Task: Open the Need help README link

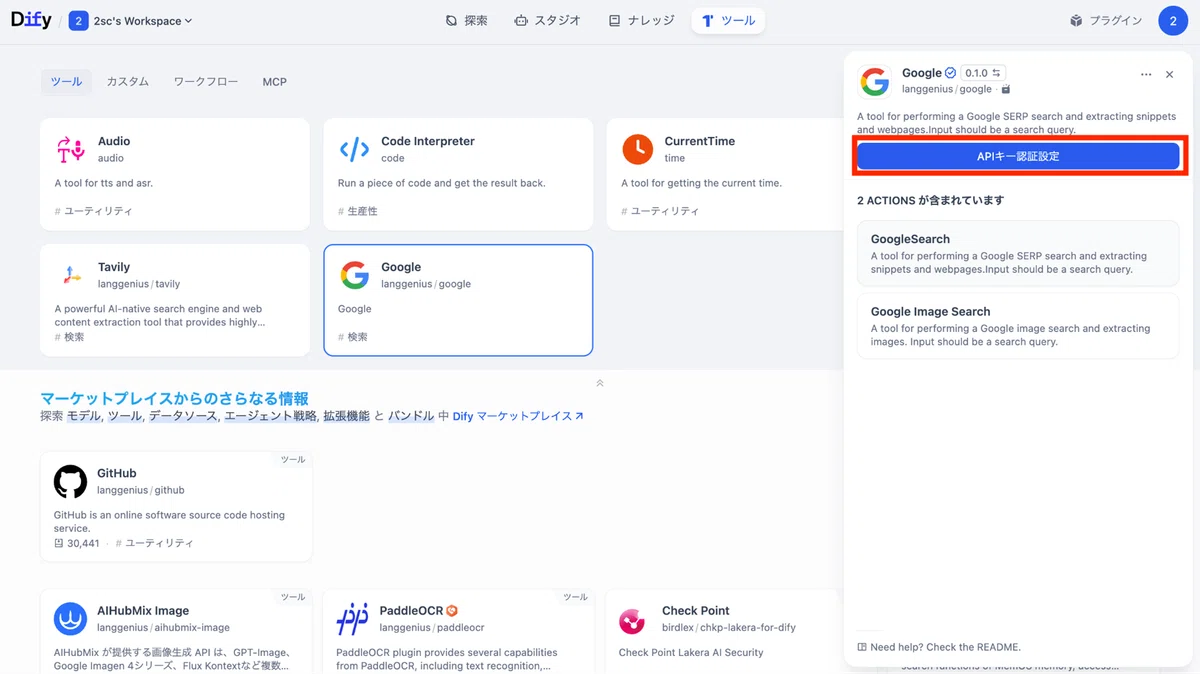Action: tap(939, 647)
